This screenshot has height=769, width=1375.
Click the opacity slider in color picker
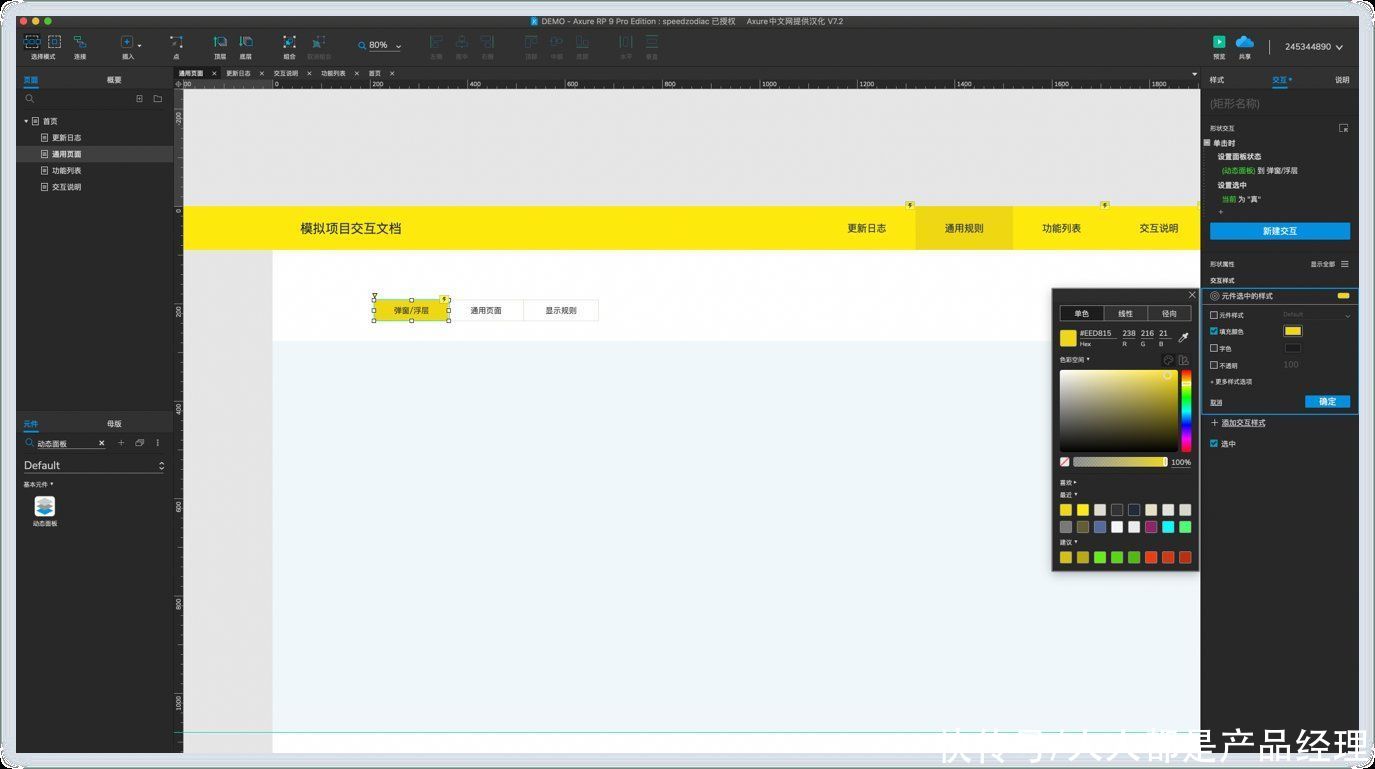point(1120,462)
